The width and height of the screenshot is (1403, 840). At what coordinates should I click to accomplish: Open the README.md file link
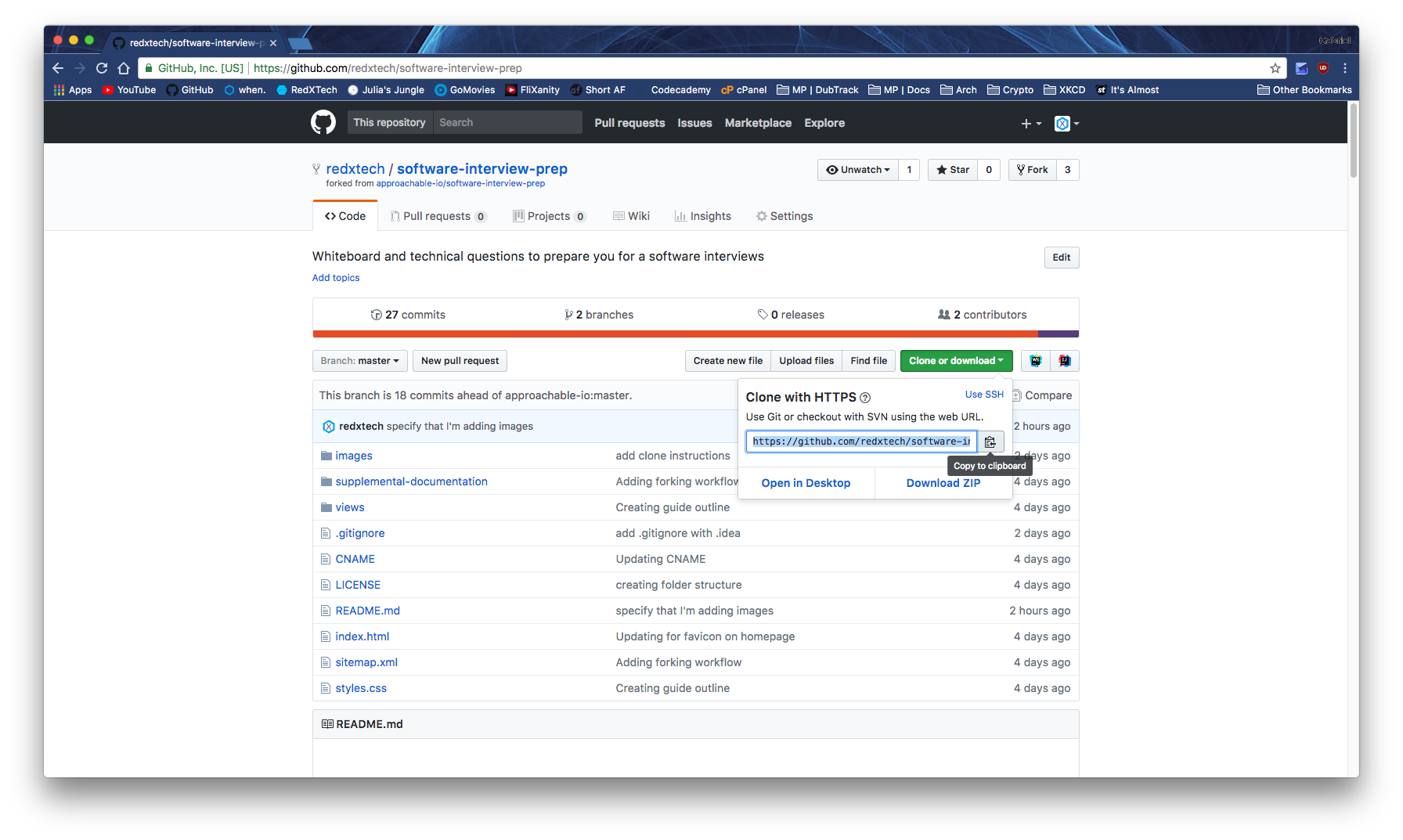pos(367,611)
